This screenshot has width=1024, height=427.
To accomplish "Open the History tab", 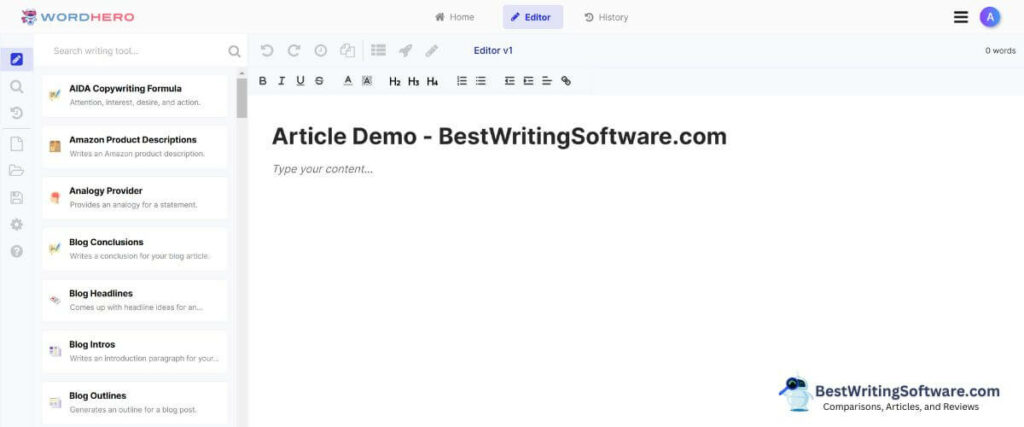I will point(606,17).
